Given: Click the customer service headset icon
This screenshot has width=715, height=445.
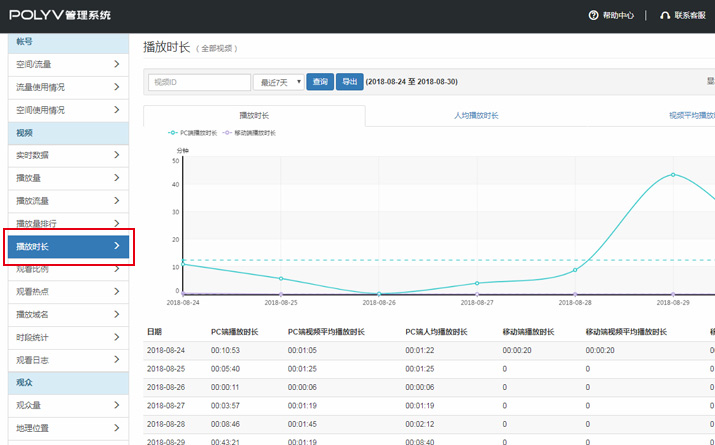Looking at the screenshot, I should pyautogui.click(x=665, y=15).
